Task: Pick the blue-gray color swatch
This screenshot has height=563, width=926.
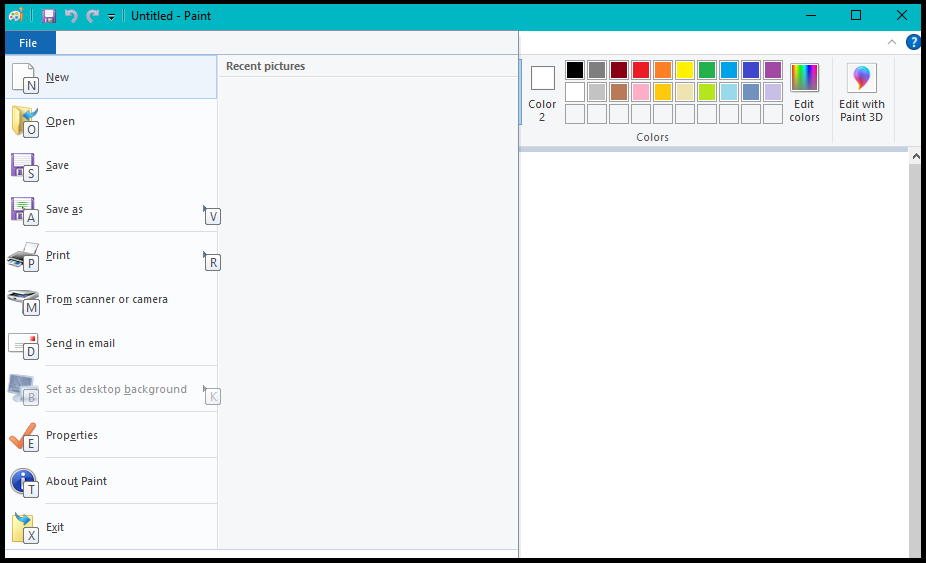Action: click(751, 92)
